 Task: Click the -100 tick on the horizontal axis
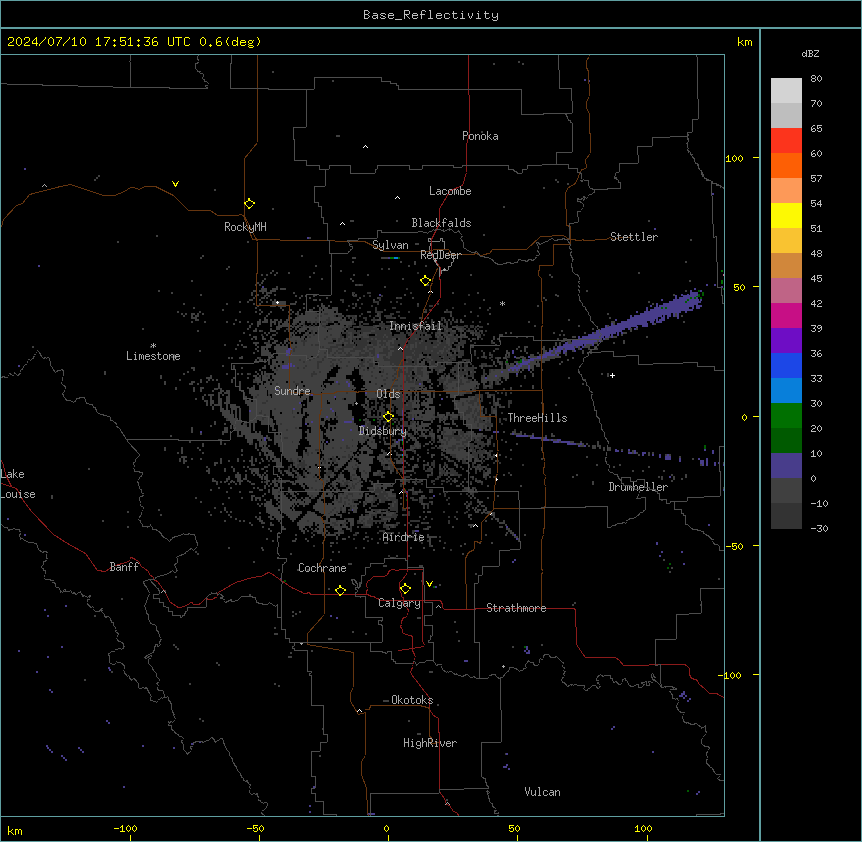(x=125, y=828)
